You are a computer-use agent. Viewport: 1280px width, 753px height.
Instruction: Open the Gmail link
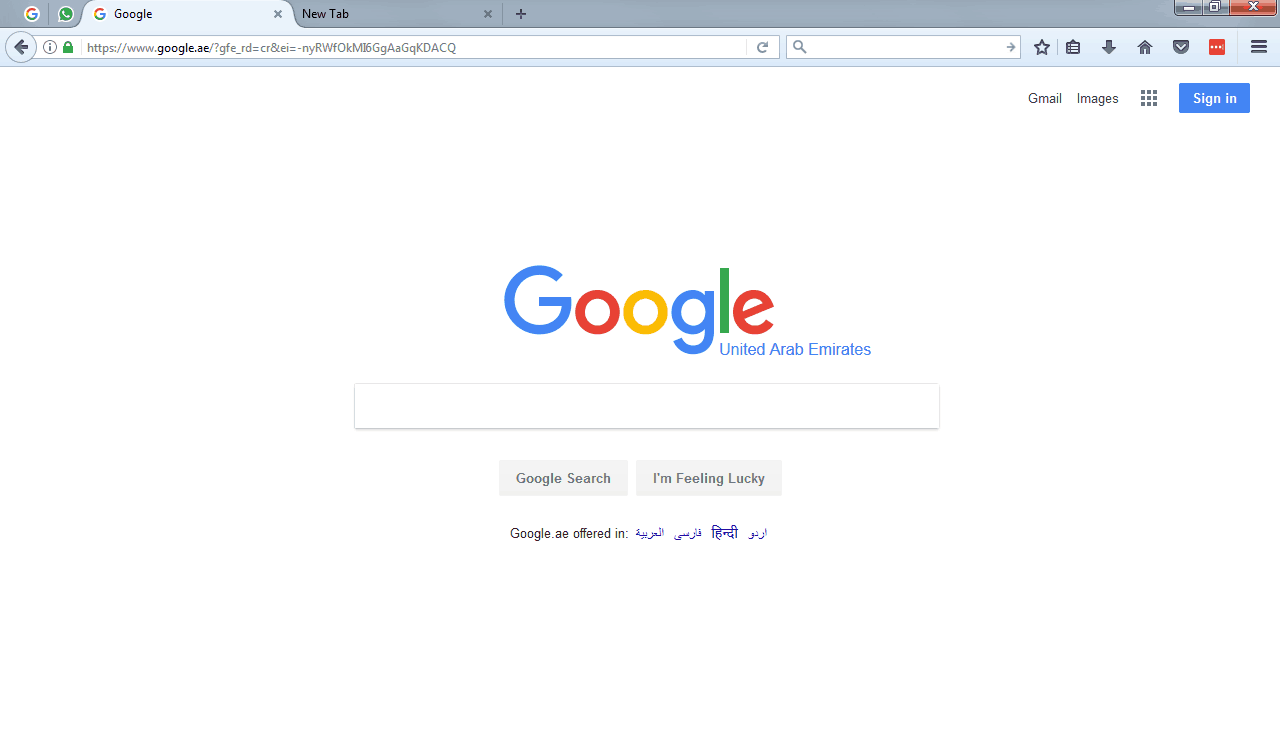[x=1045, y=98]
